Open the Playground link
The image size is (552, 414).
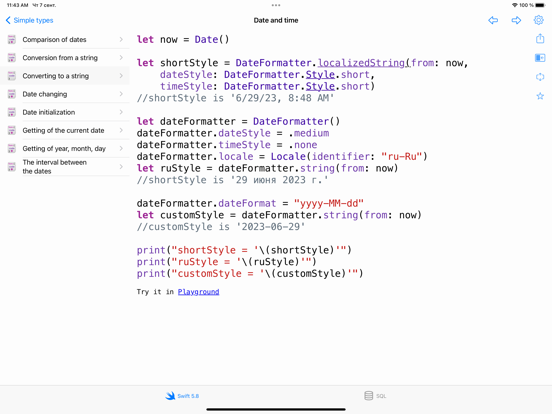(199, 292)
